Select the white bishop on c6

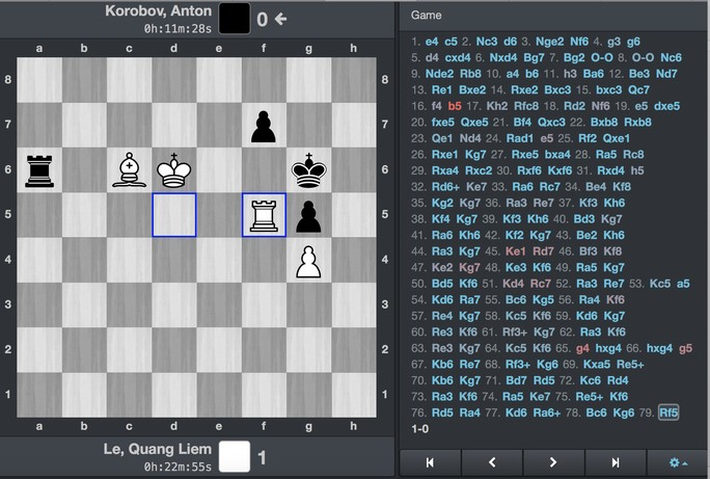click(x=129, y=170)
